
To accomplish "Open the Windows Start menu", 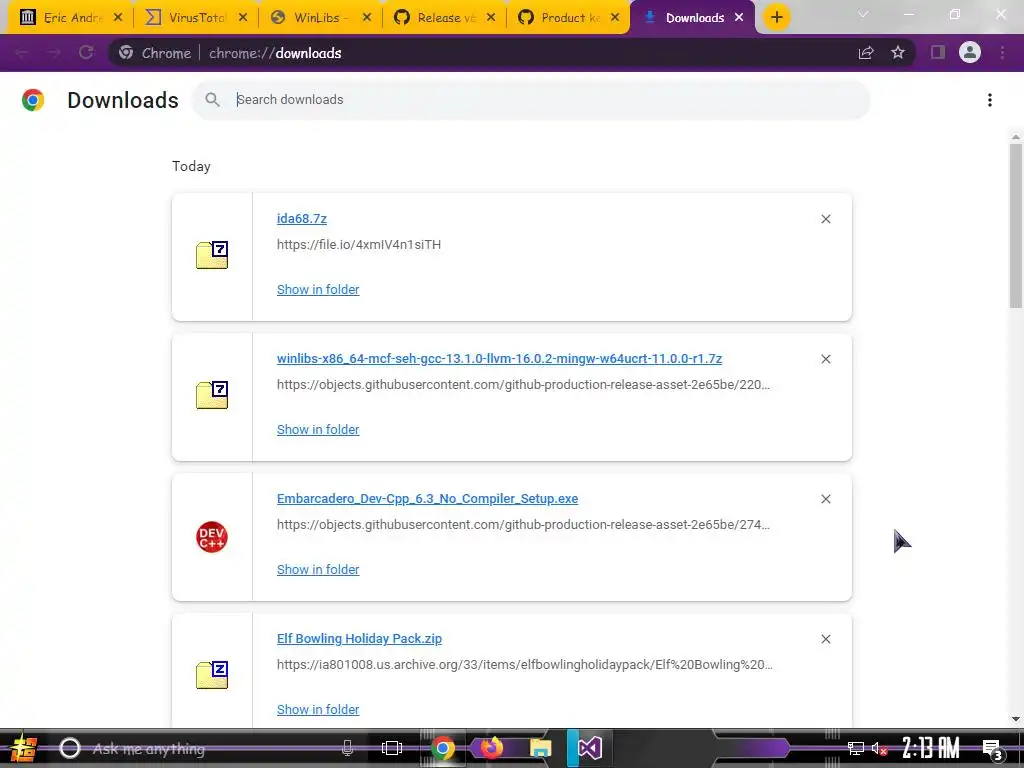I will (24, 748).
